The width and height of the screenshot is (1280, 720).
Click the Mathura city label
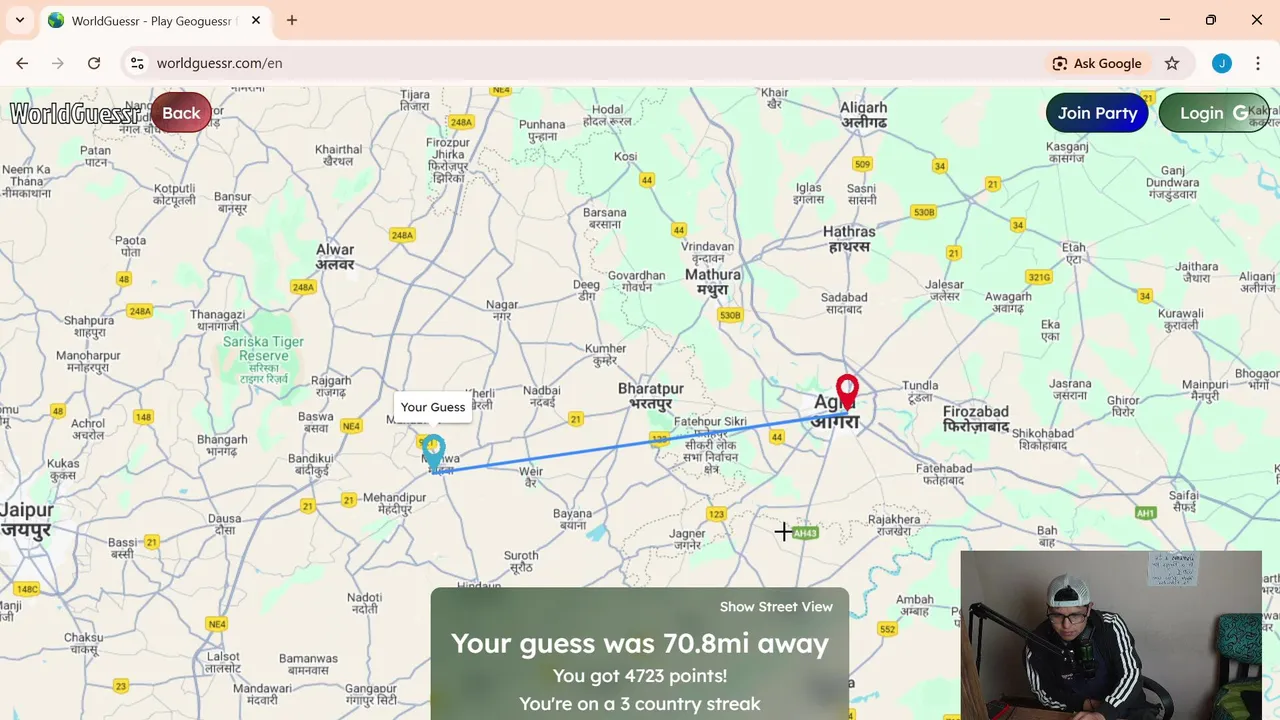coord(713,282)
